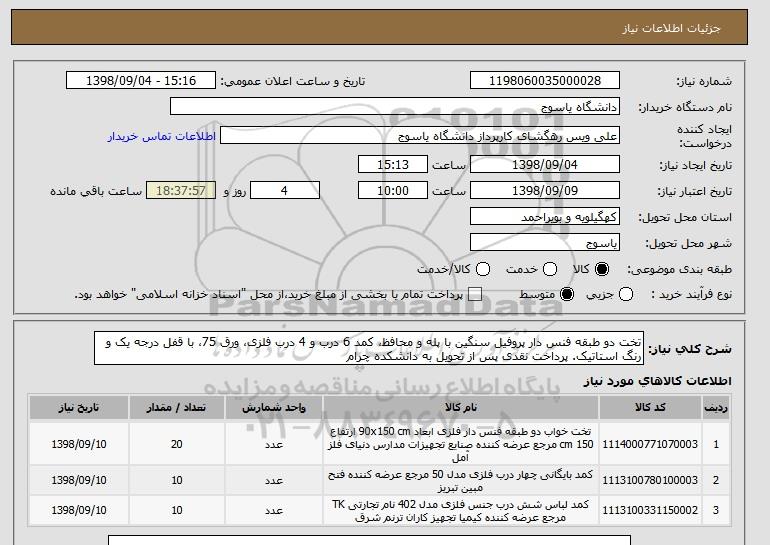The height and width of the screenshot is (545, 770).
Task: Click the remaining days field showing 4
Action: pos(285,191)
